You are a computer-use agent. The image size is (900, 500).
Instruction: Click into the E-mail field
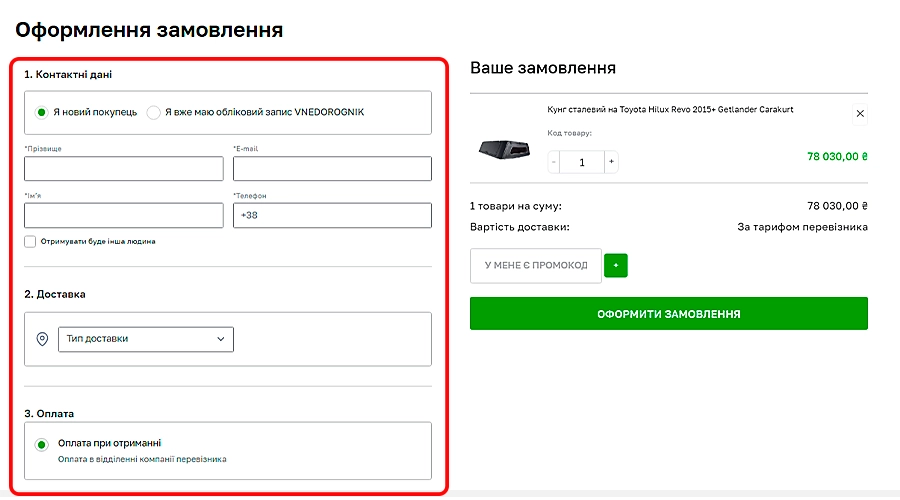332,168
